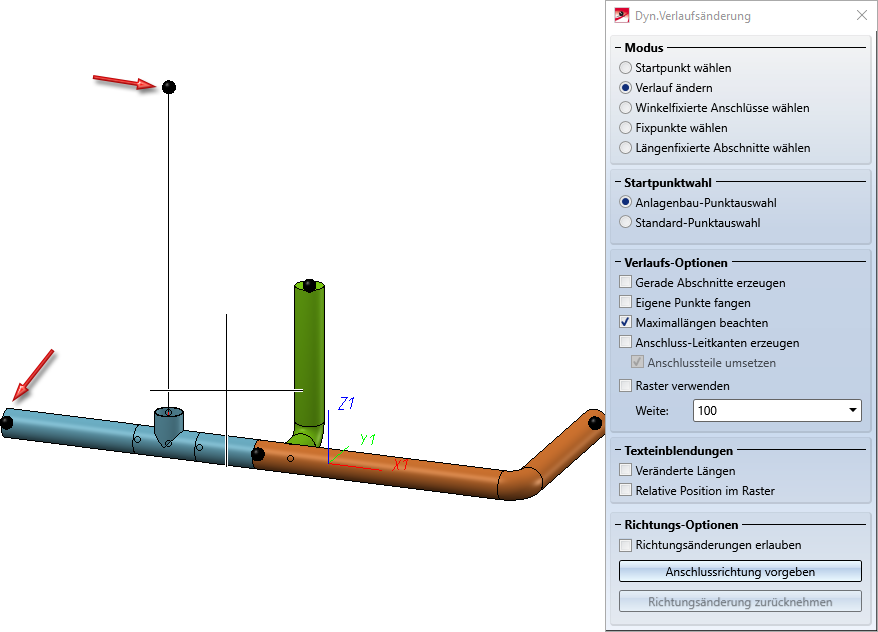This screenshot has height=632, width=878.
Task: Collapse the Richtungs-Optionen section
Action: (x=618, y=525)
